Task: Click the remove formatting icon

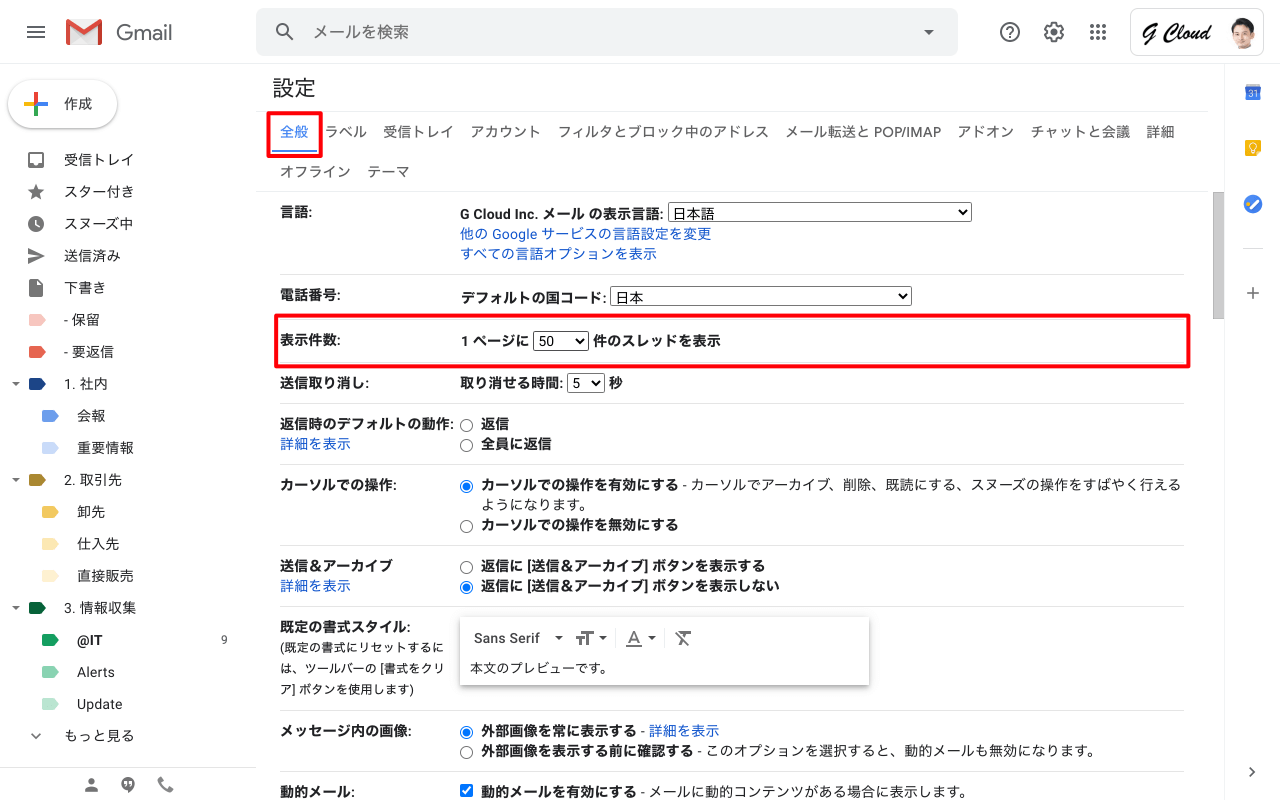Action: tap(683, 638)
